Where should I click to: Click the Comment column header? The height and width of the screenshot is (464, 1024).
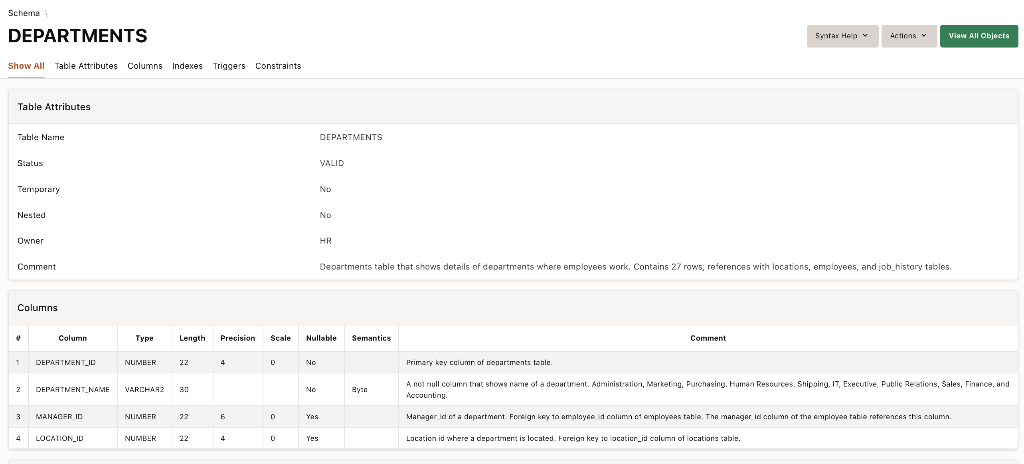point(708,339)
